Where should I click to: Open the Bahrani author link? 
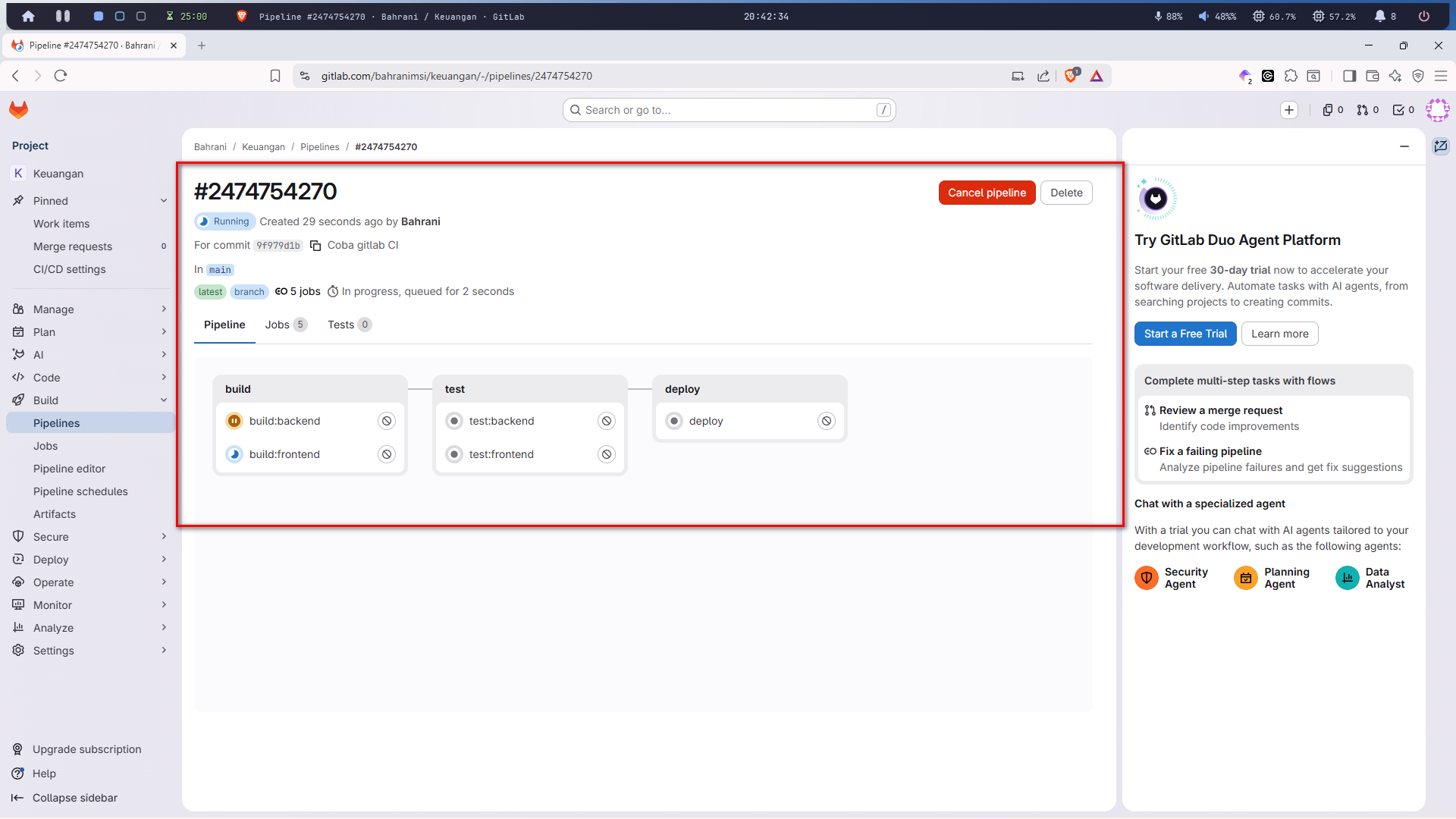[420, 221]
